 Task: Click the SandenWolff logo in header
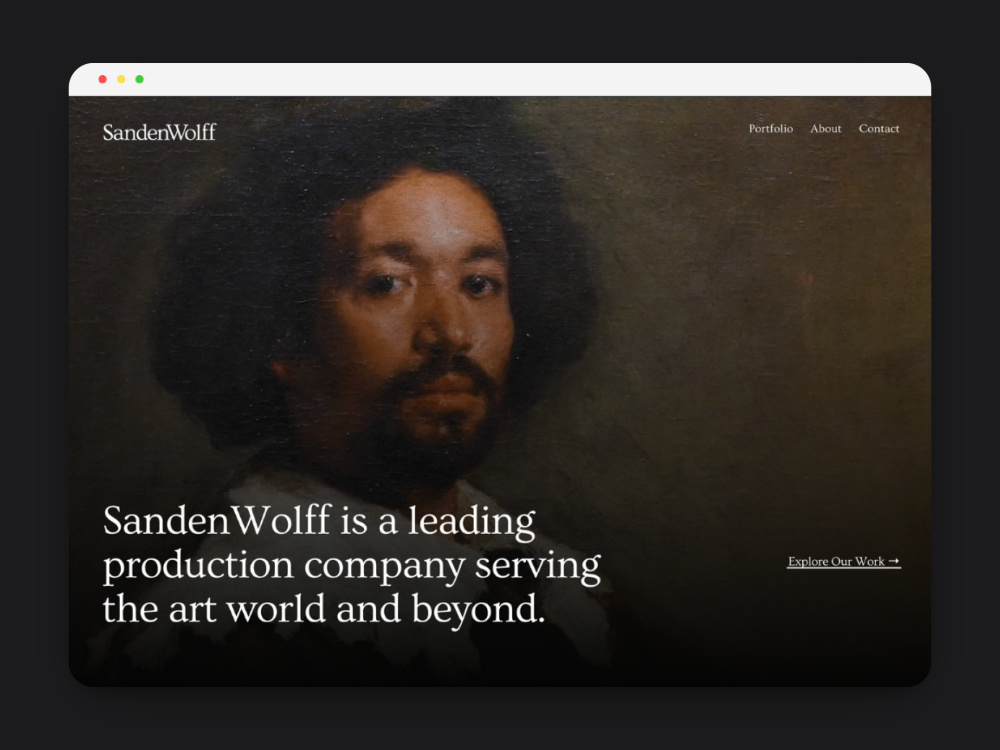click(x=159, y=132)
